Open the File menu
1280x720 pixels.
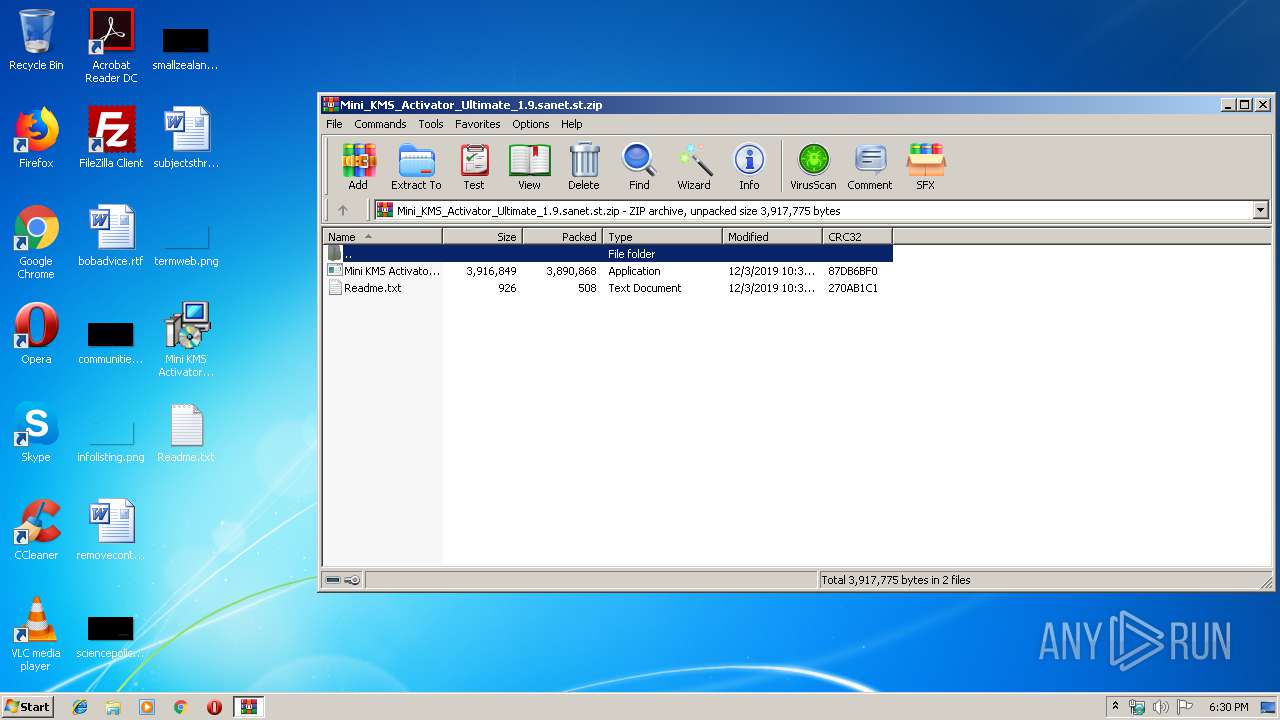(x=334, y=124)
